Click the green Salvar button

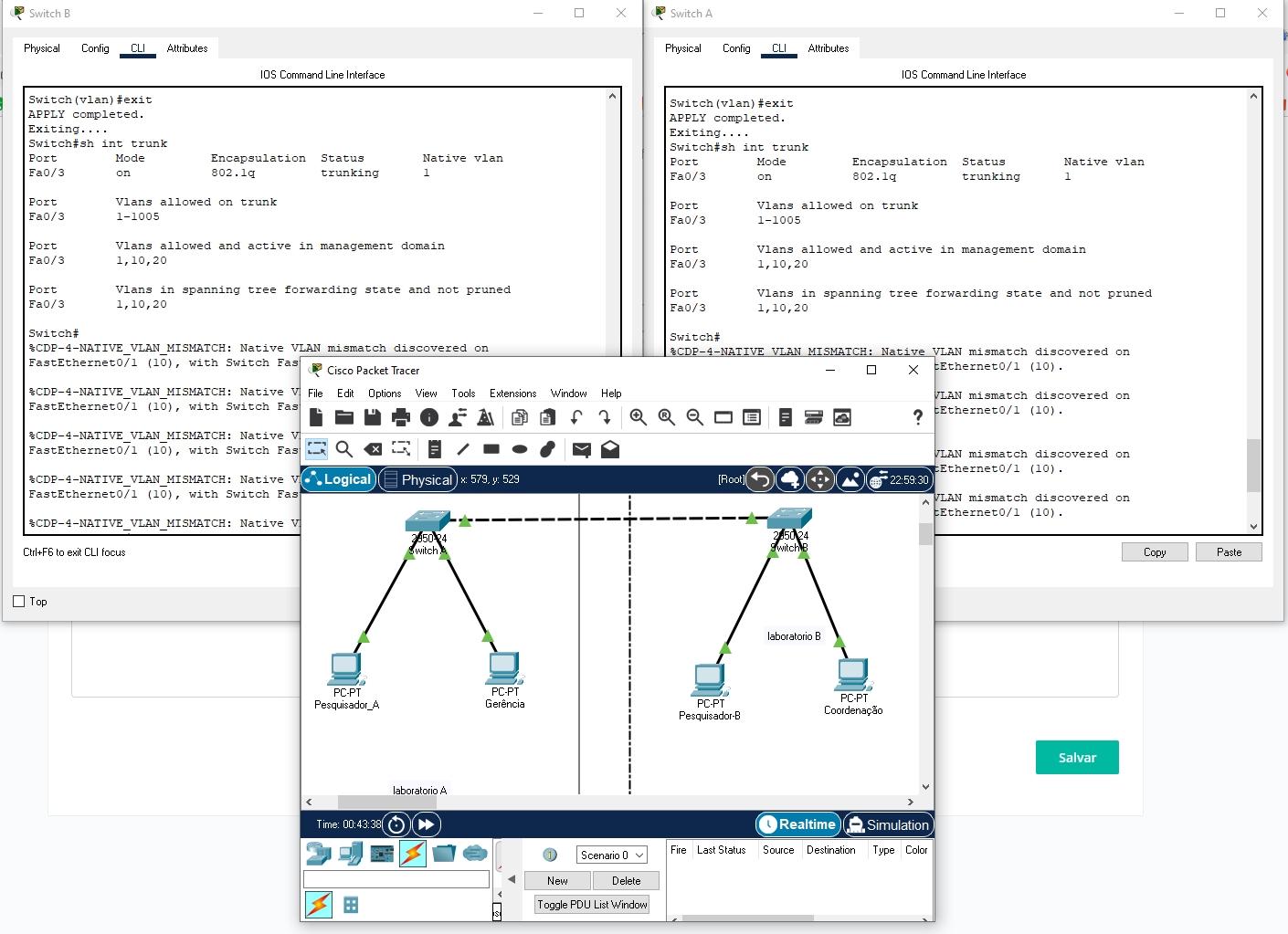pos(1077,757)
